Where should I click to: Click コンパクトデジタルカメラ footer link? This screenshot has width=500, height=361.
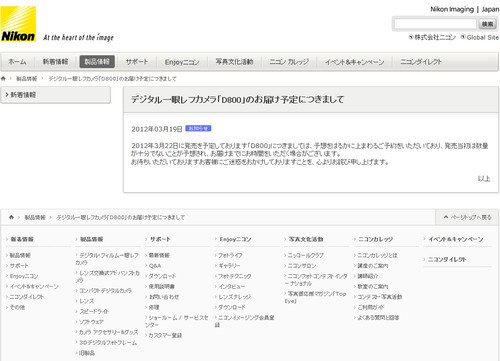(x=105, y=291)
